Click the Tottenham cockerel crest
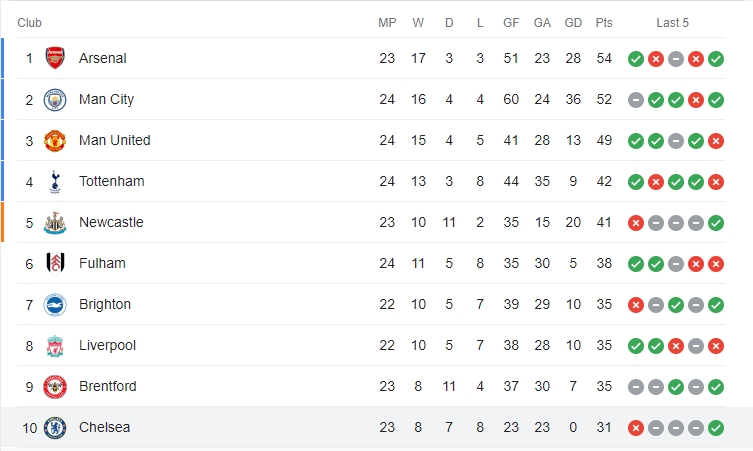 [x=55, y=182]
